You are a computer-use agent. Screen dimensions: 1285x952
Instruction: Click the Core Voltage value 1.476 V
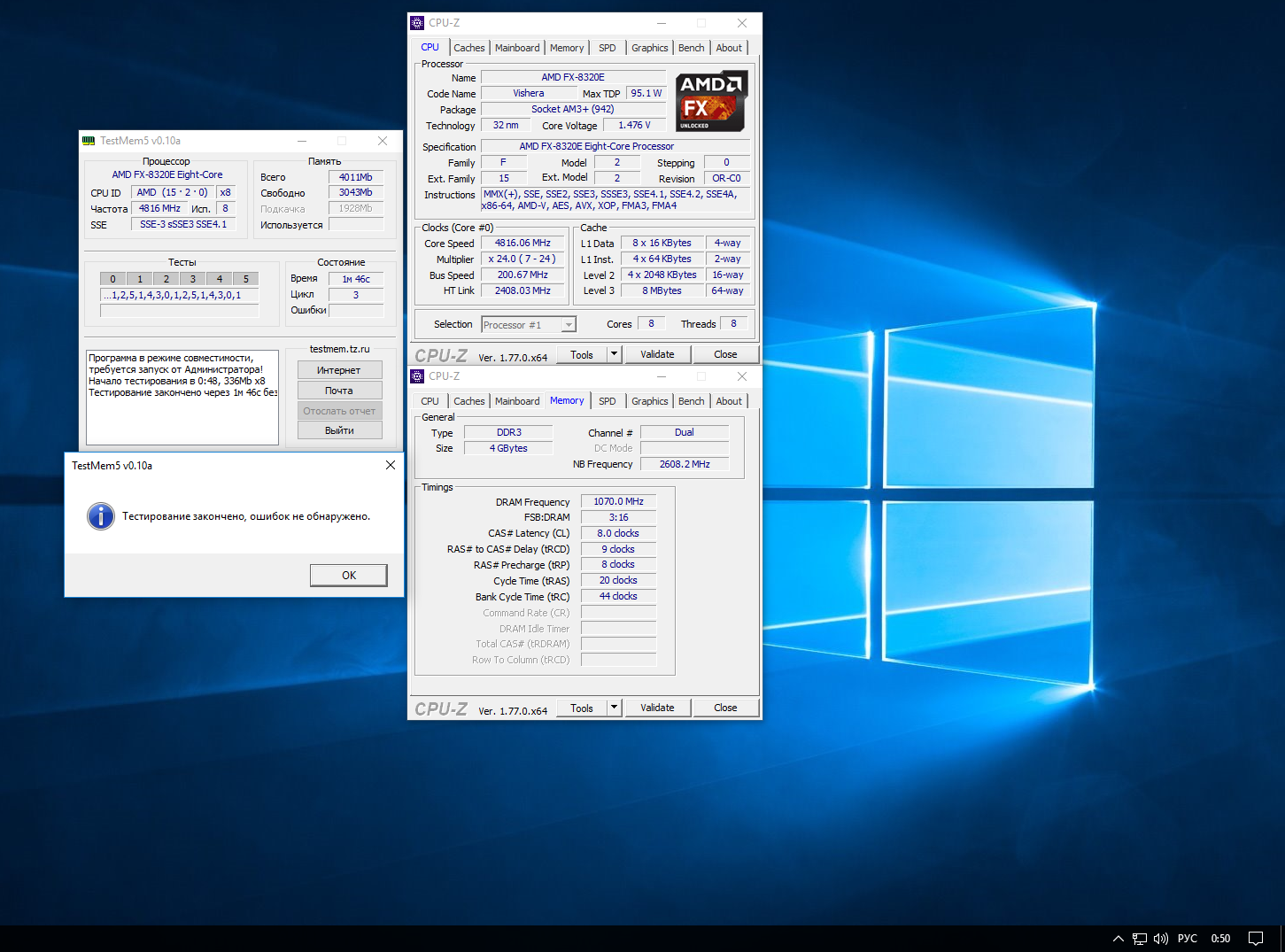[x=634, y=126]
